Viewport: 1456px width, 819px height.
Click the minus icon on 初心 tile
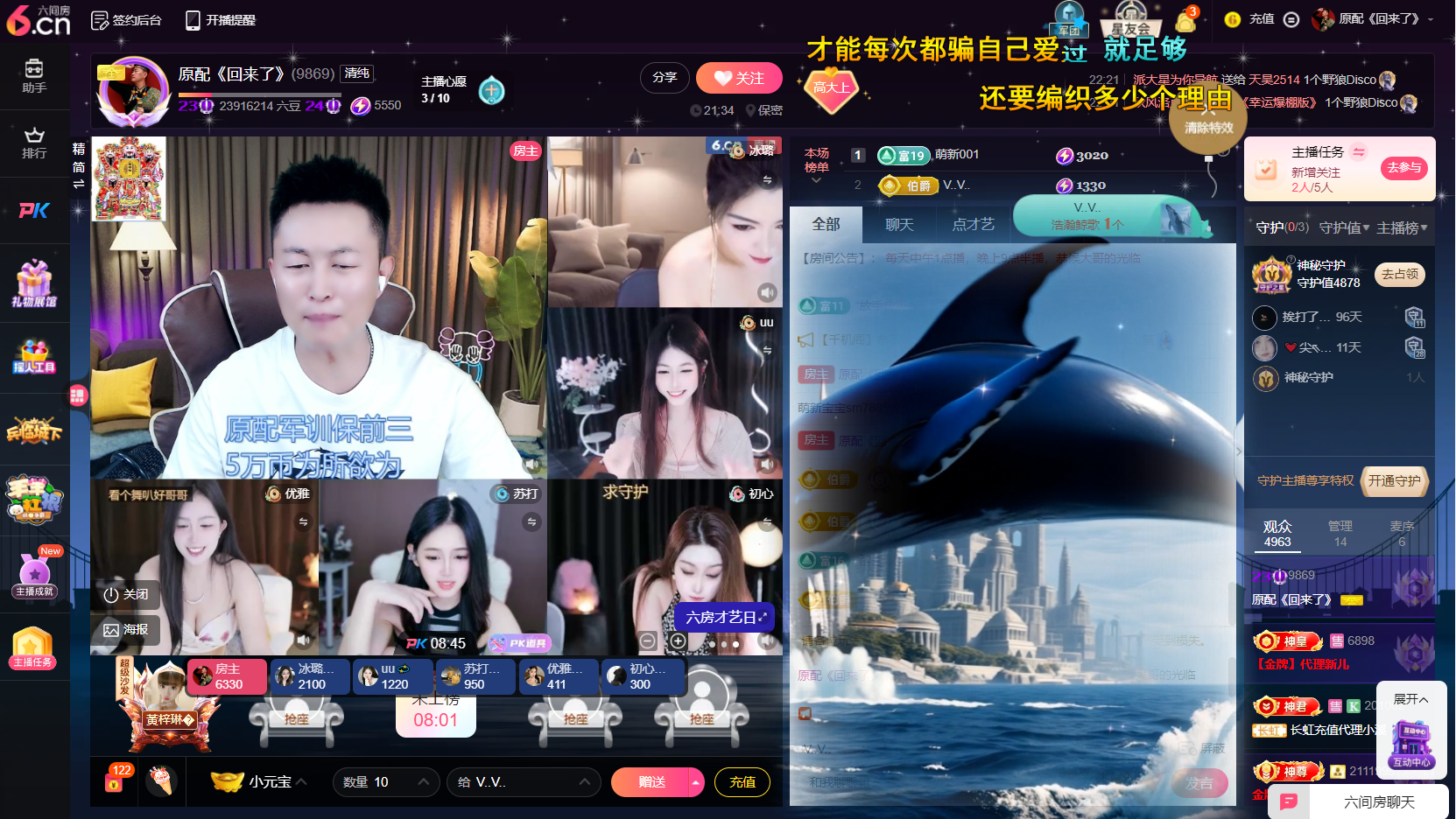pyautogui.click(x=647, y=640)
